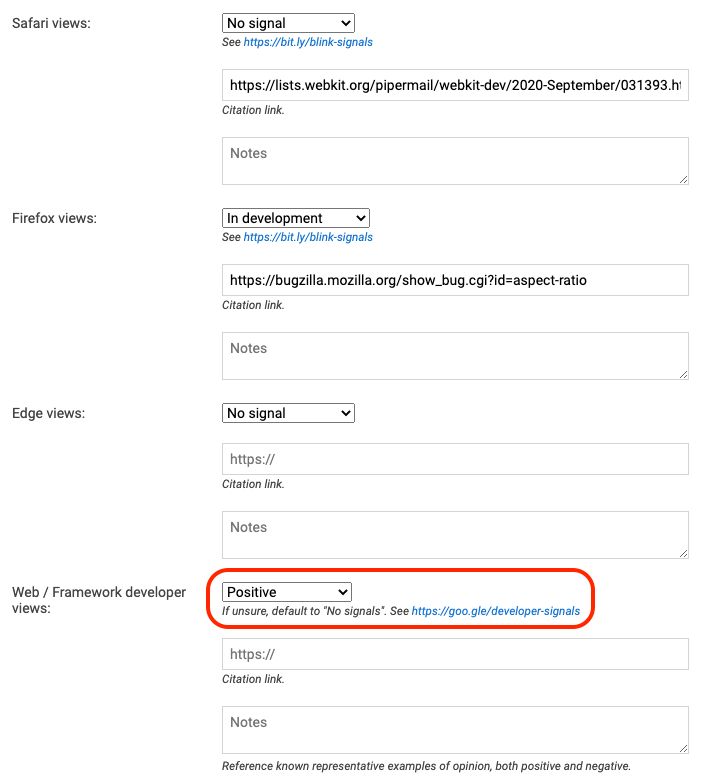
Task: Focus the developer views citation link field
Action: [x=455, y=654]
